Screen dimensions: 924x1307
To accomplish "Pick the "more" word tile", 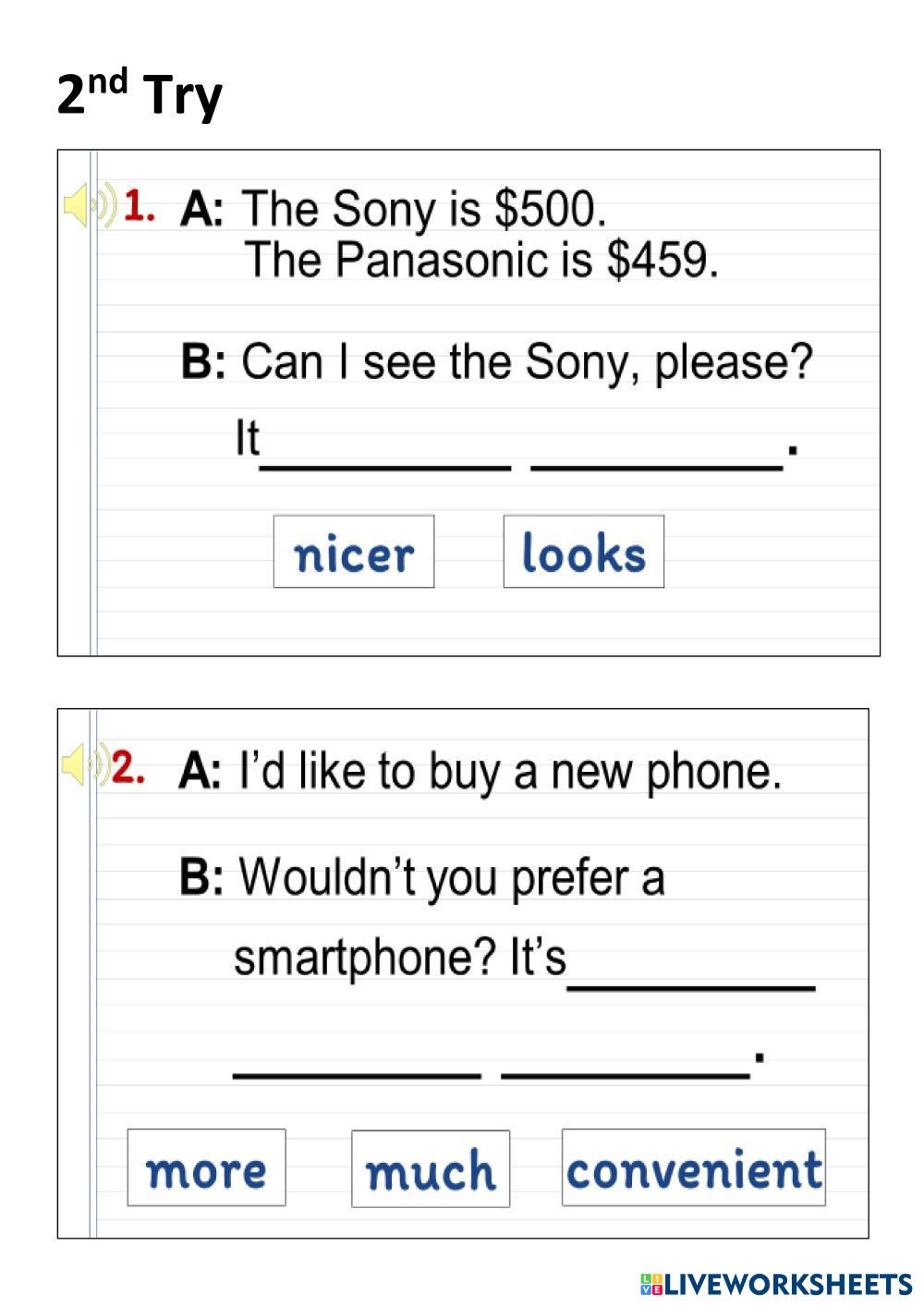I will [206, 1168].
